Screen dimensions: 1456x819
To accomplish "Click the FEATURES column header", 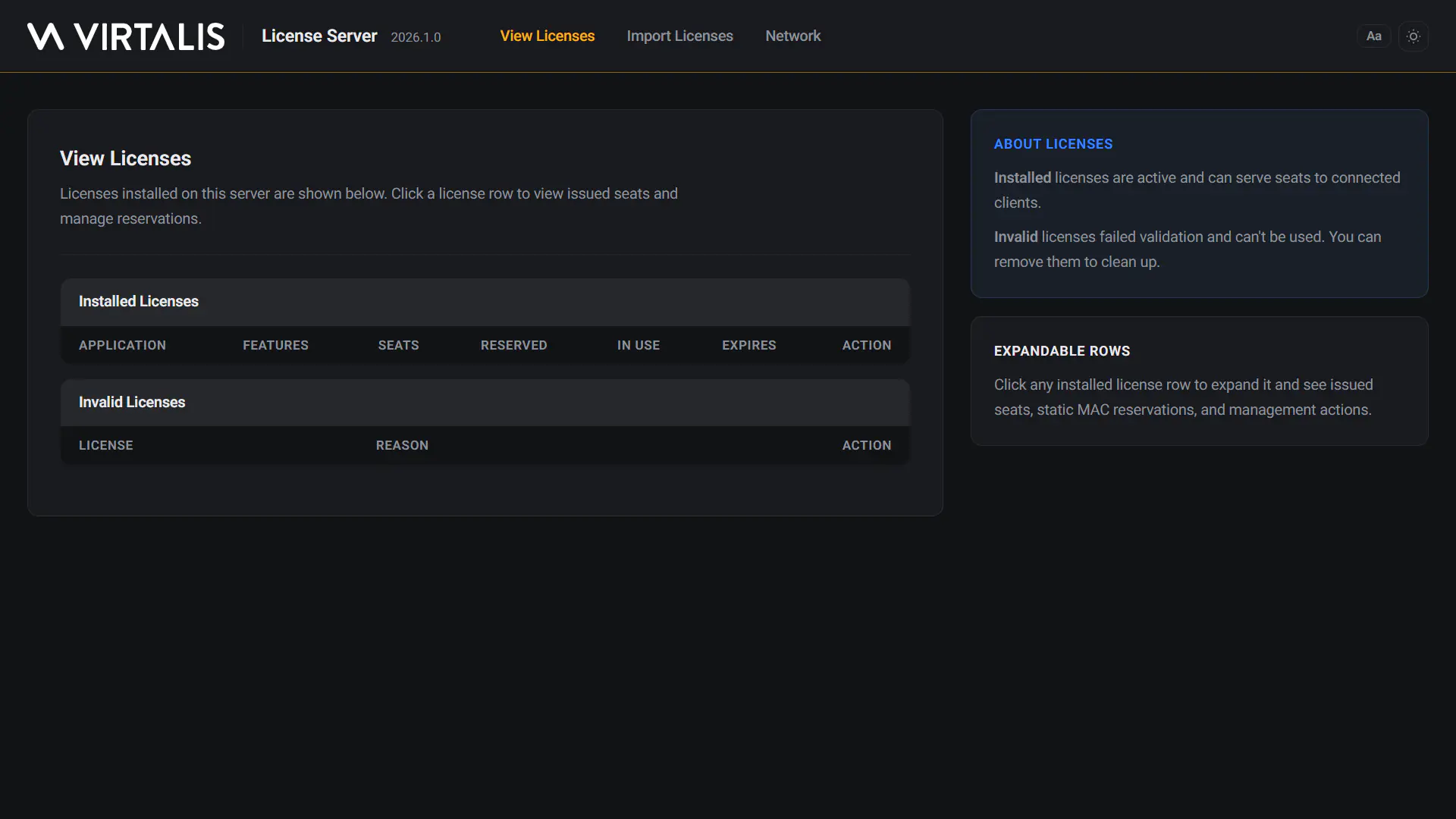I will pos(275,345).
